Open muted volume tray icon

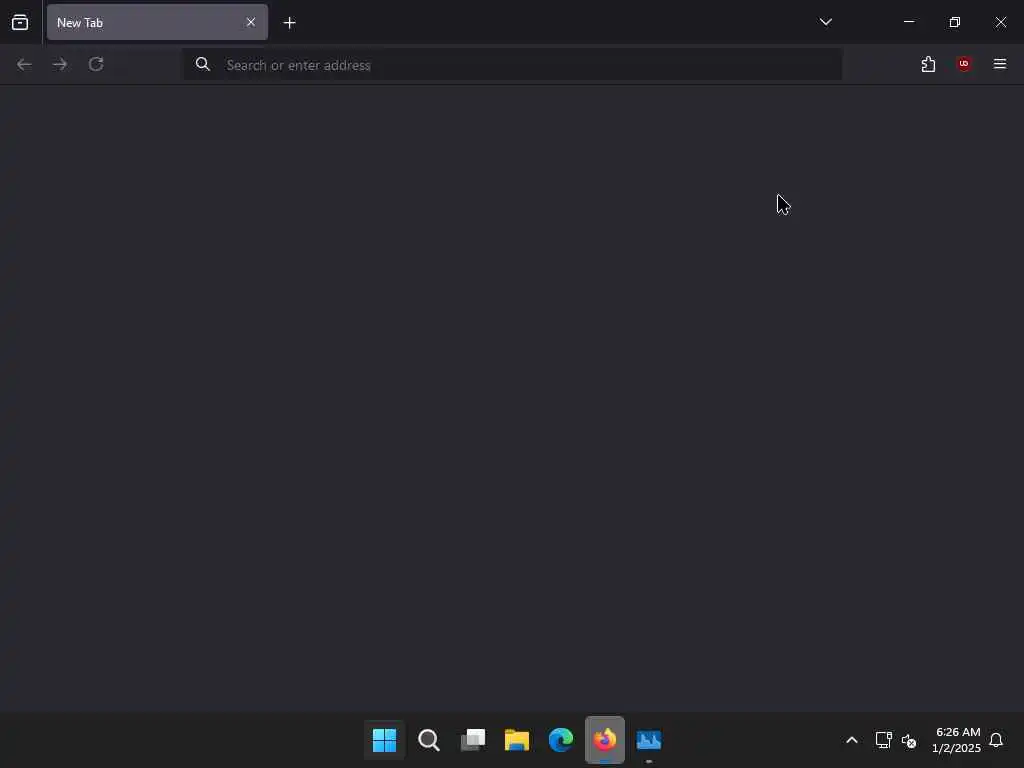(x=908, y=741)
